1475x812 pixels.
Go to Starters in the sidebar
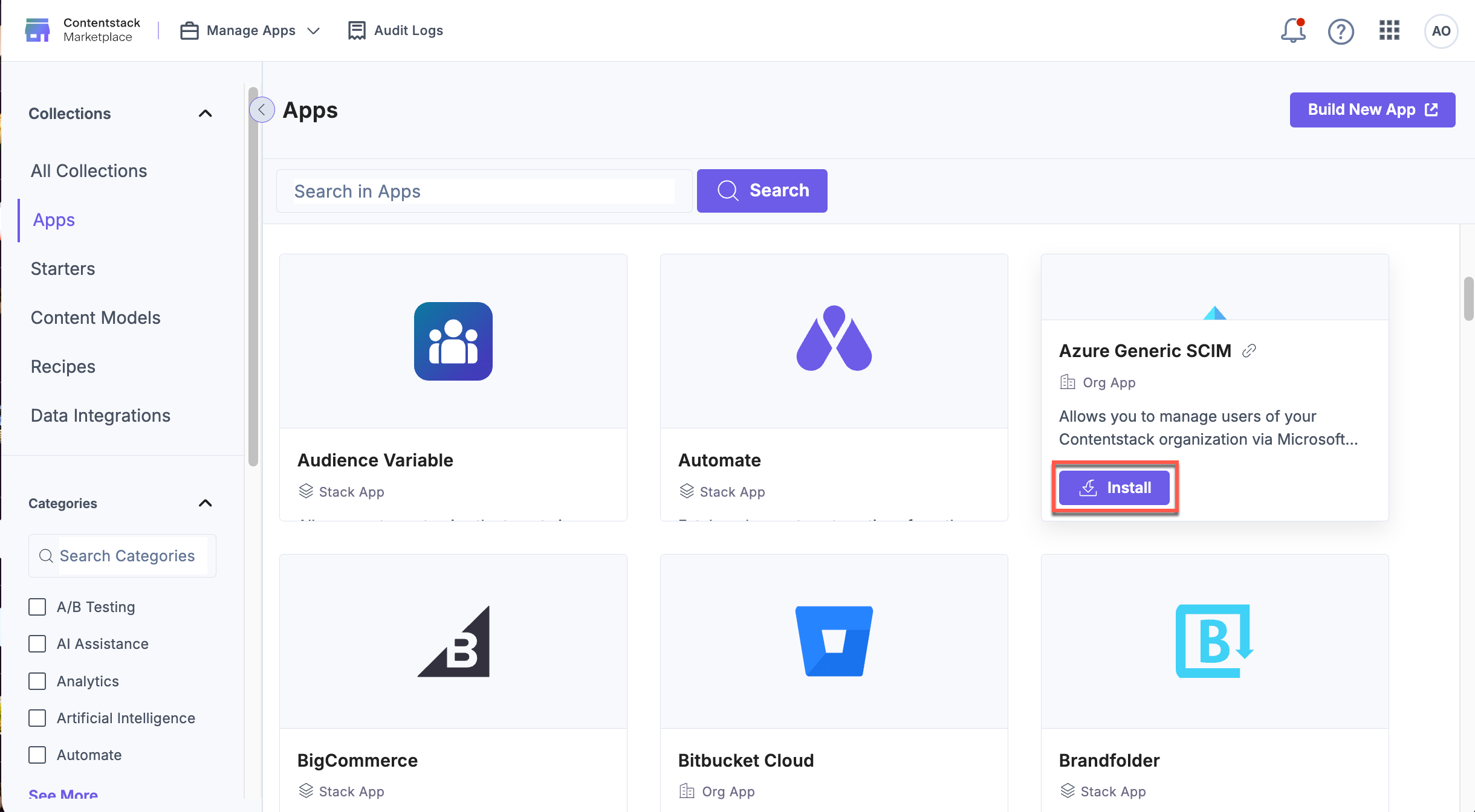[x=63, y=268]
